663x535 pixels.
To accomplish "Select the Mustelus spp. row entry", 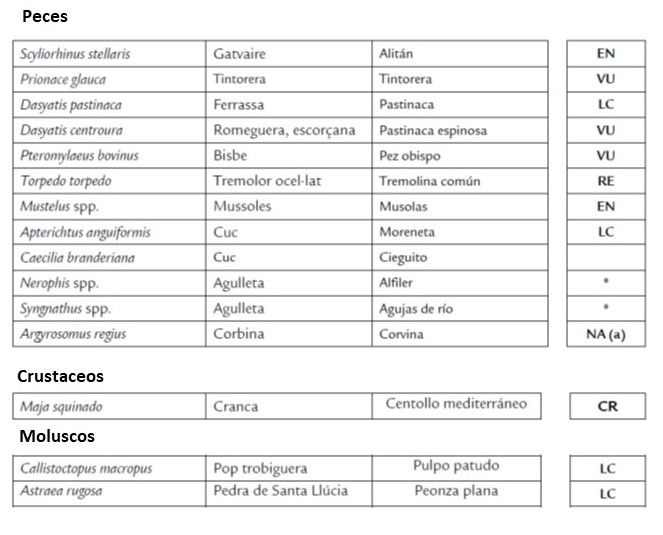I will pos(56,207).
